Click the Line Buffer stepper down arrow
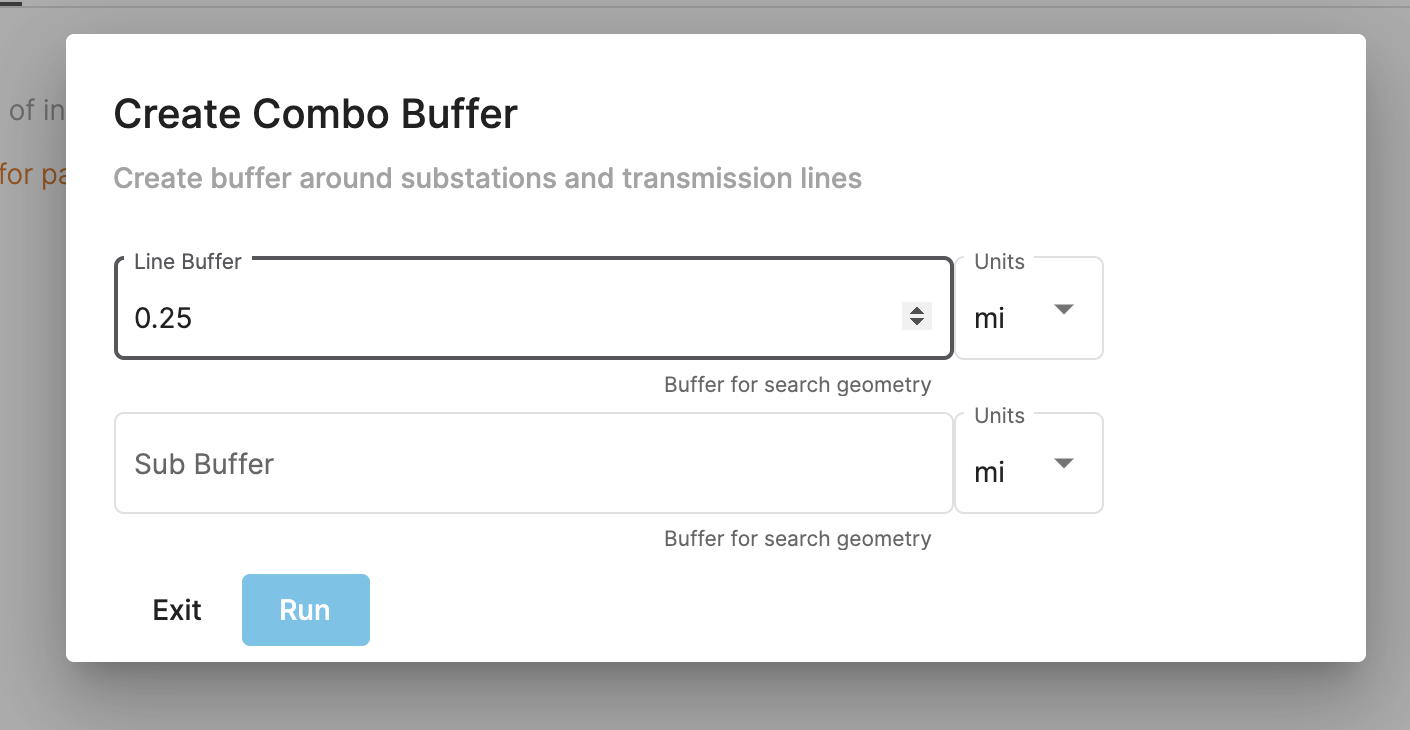 pos(916,321)
